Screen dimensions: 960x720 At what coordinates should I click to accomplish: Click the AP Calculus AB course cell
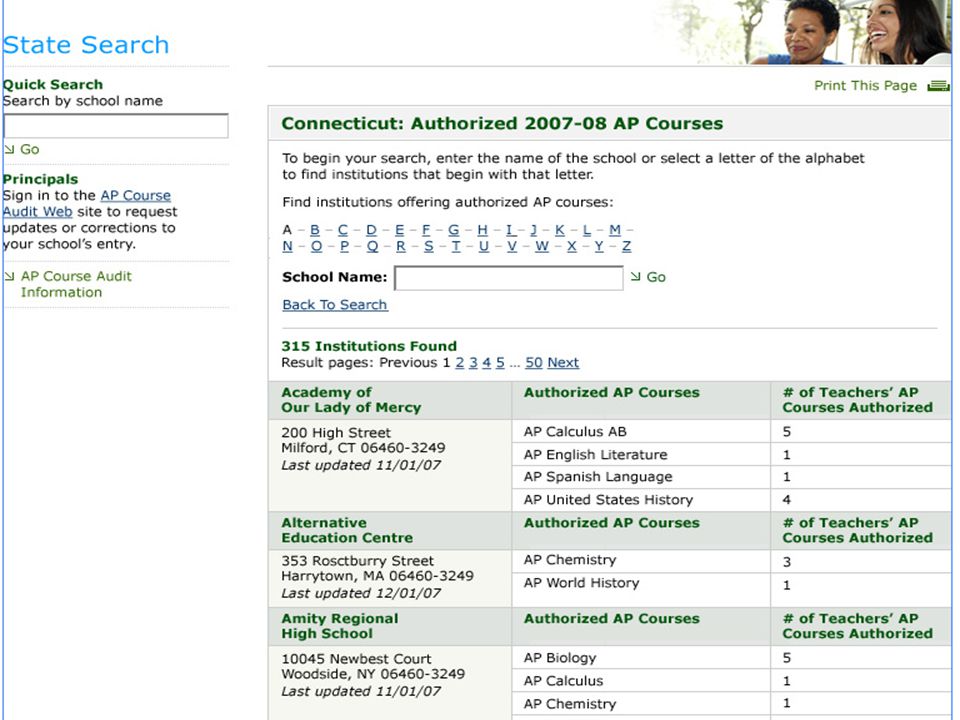pyautogui.click(x=641, y=432)
